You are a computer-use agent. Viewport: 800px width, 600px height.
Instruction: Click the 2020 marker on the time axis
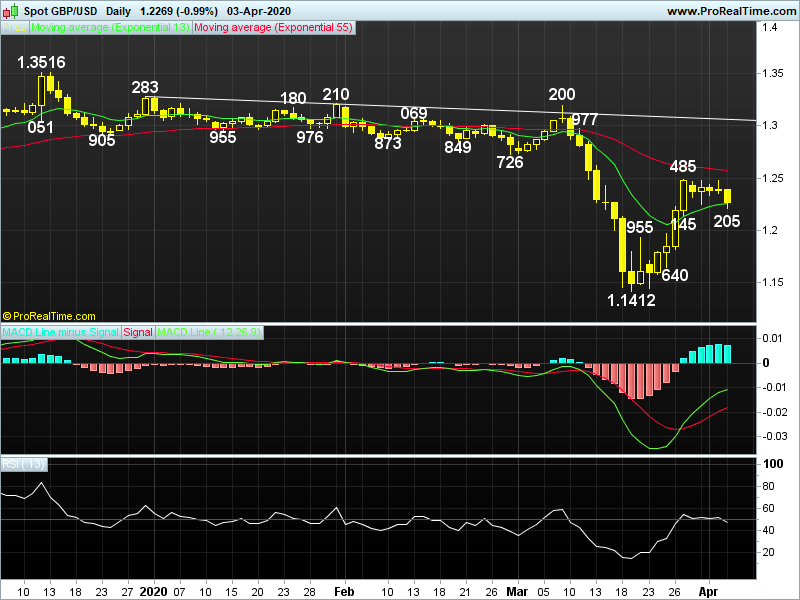(x=152, y=592)
